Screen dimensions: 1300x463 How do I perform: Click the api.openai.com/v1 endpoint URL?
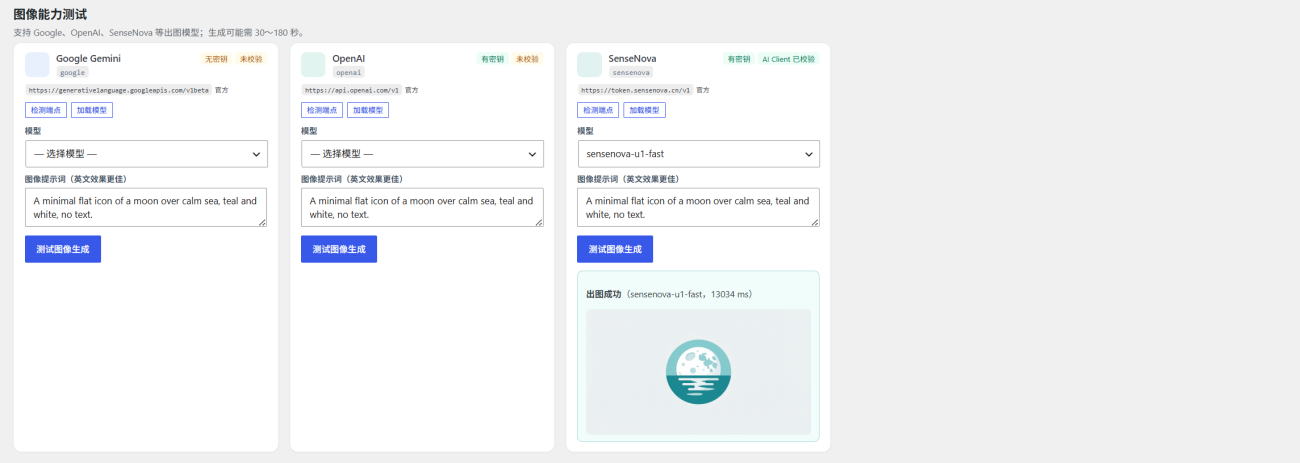(351, 90)
